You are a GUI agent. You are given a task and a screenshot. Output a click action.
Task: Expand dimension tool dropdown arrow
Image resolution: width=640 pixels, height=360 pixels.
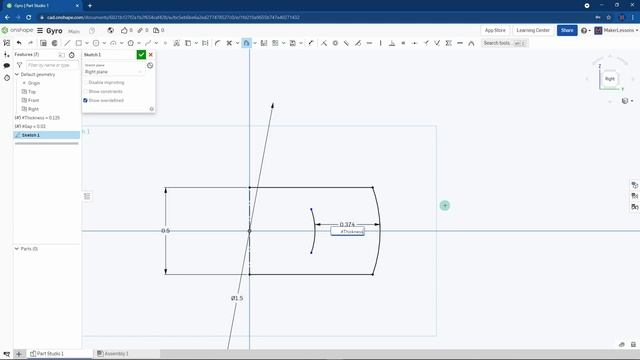(x=255, y=43)
